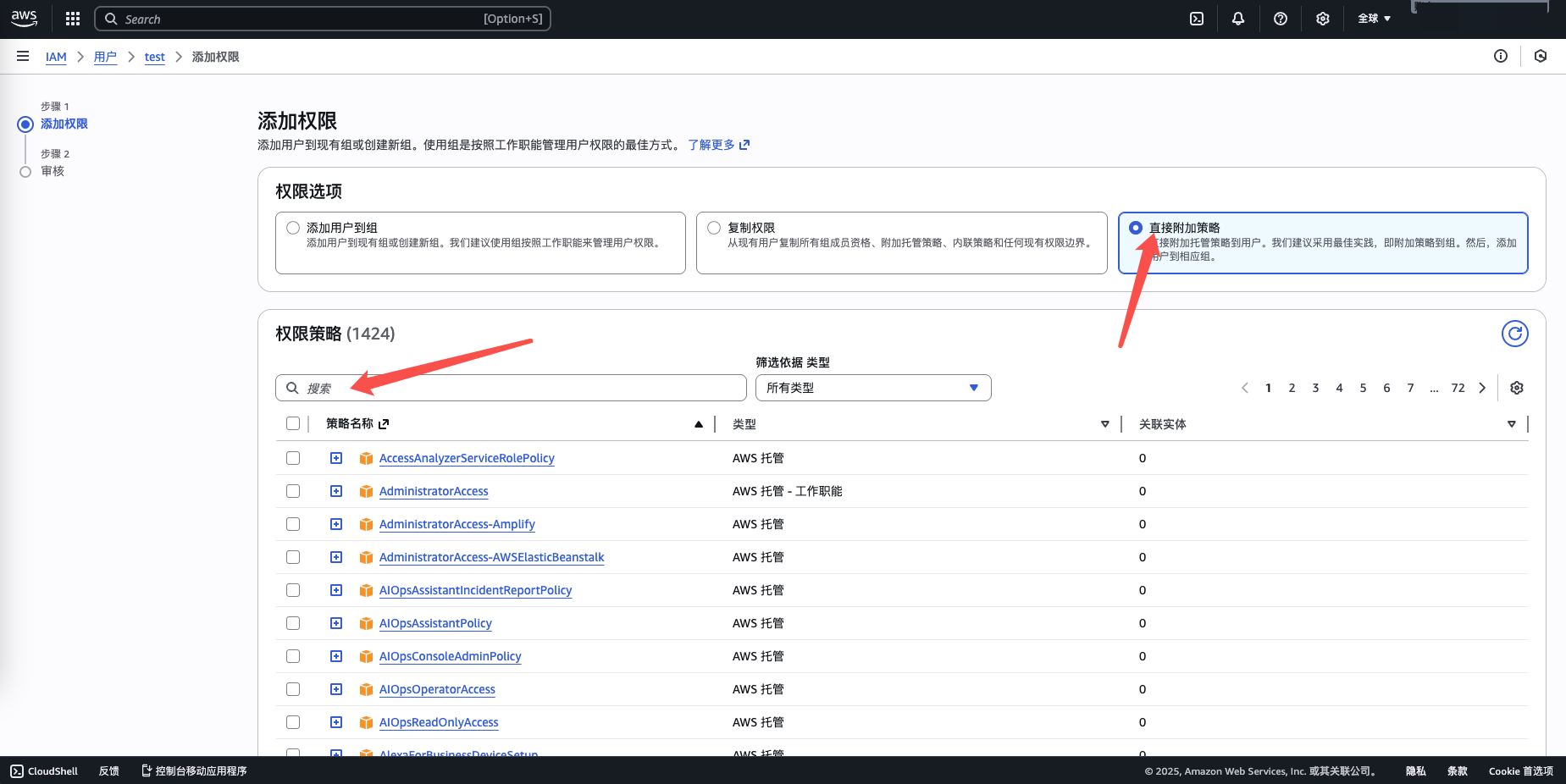Open the notifications bell
This screenshot has width=1566, height=784.
tap(1238, 19)
